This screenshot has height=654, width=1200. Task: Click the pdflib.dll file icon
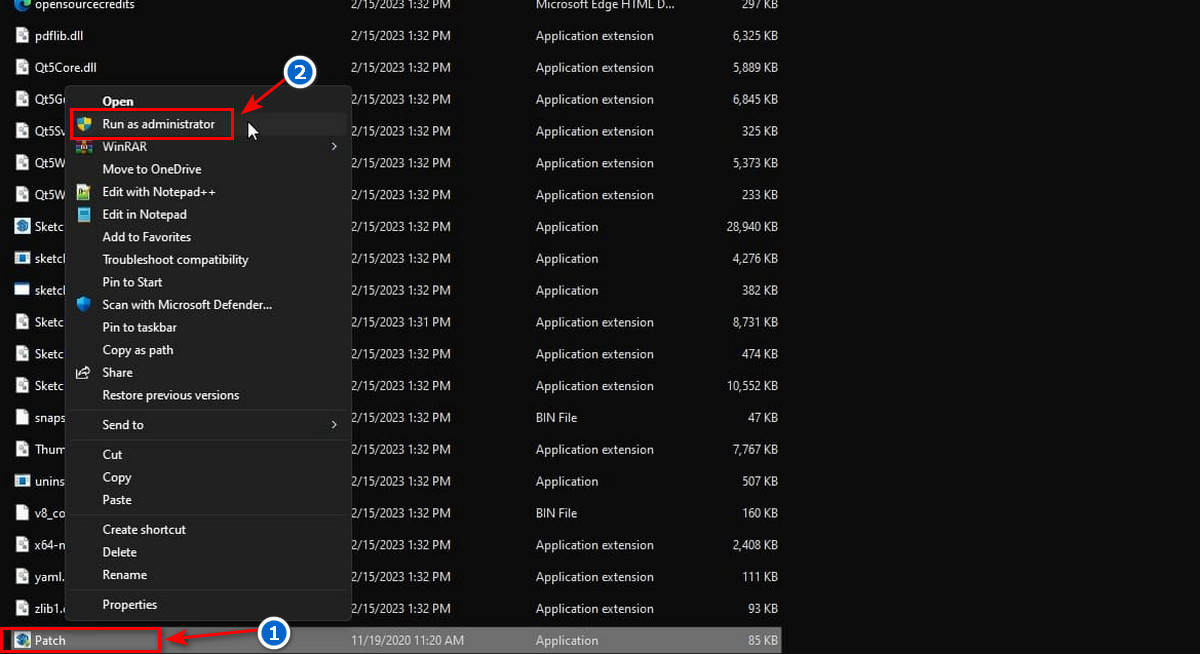(x=22, y=36)
